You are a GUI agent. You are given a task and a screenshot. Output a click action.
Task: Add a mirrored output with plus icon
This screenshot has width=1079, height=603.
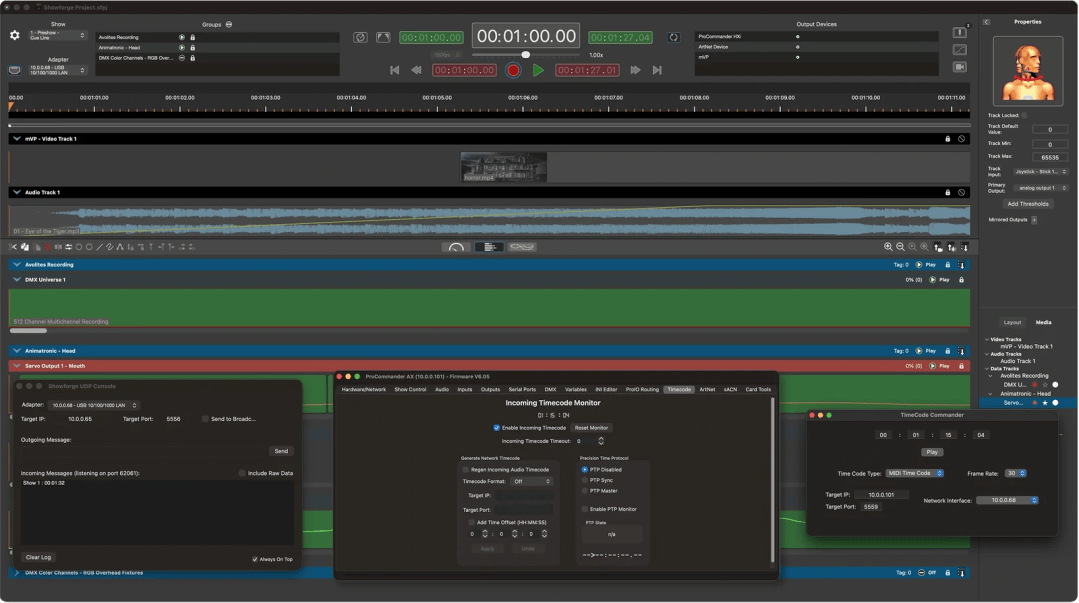pos(1034,220)
